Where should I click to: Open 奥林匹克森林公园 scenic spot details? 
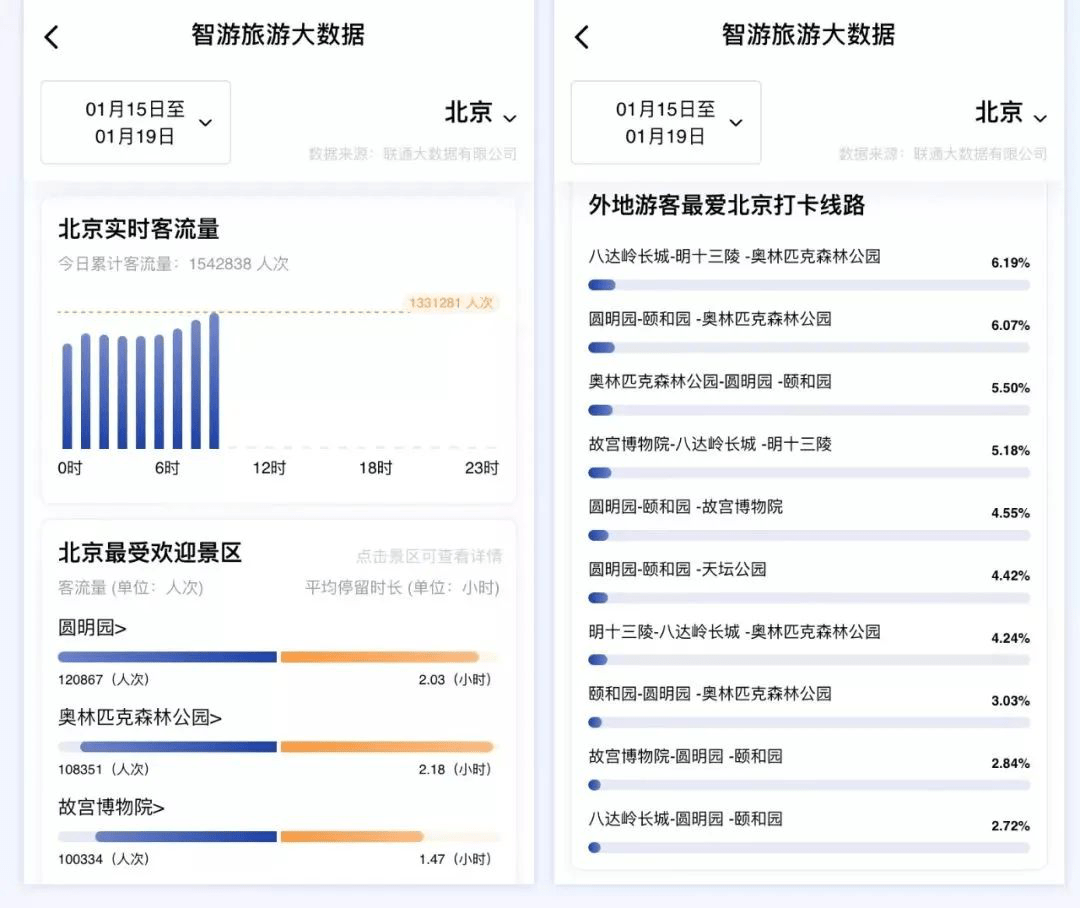pos(140,717)
